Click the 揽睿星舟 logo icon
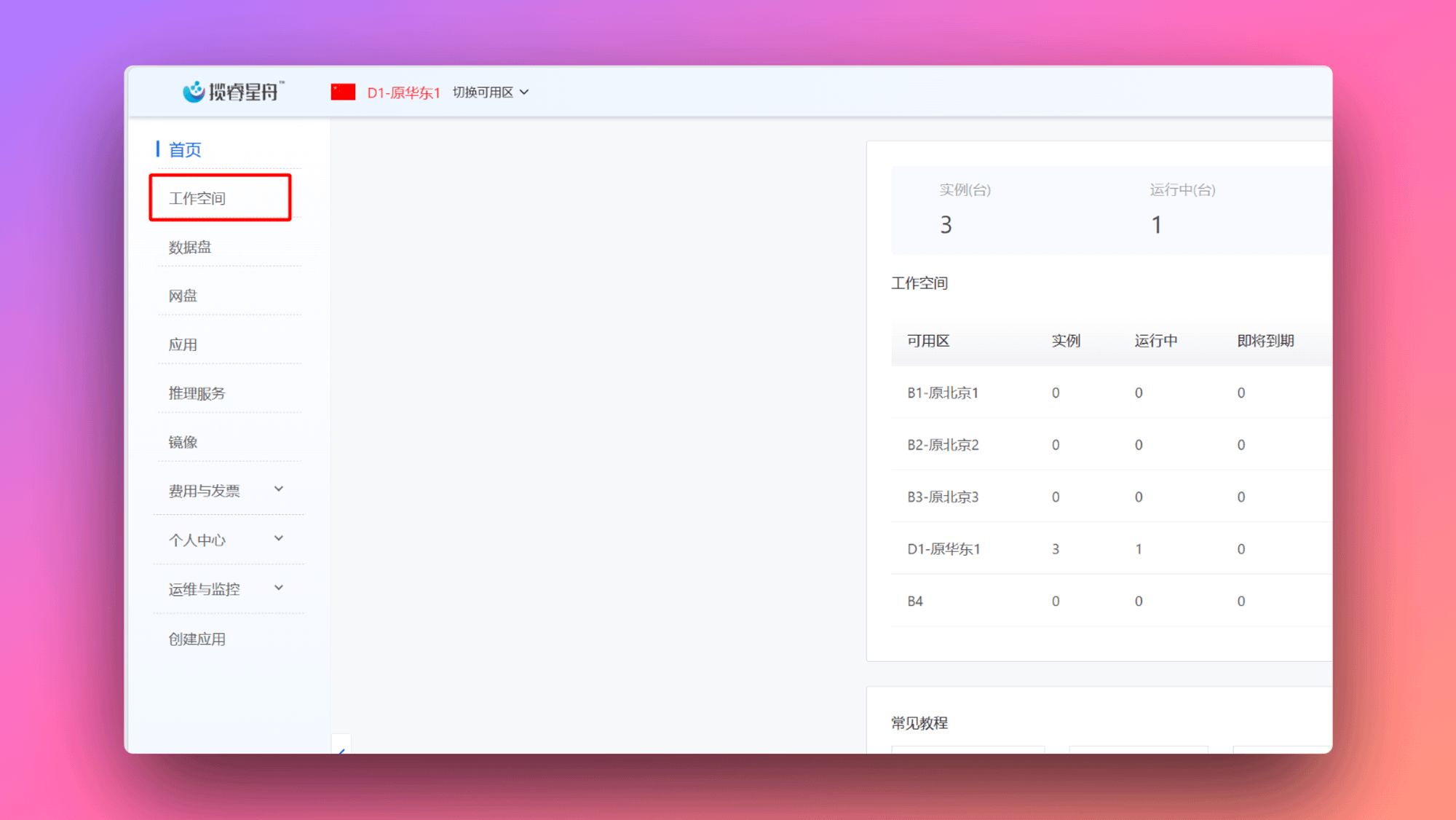Viewport: 1456px width, 820px height. 194,92
